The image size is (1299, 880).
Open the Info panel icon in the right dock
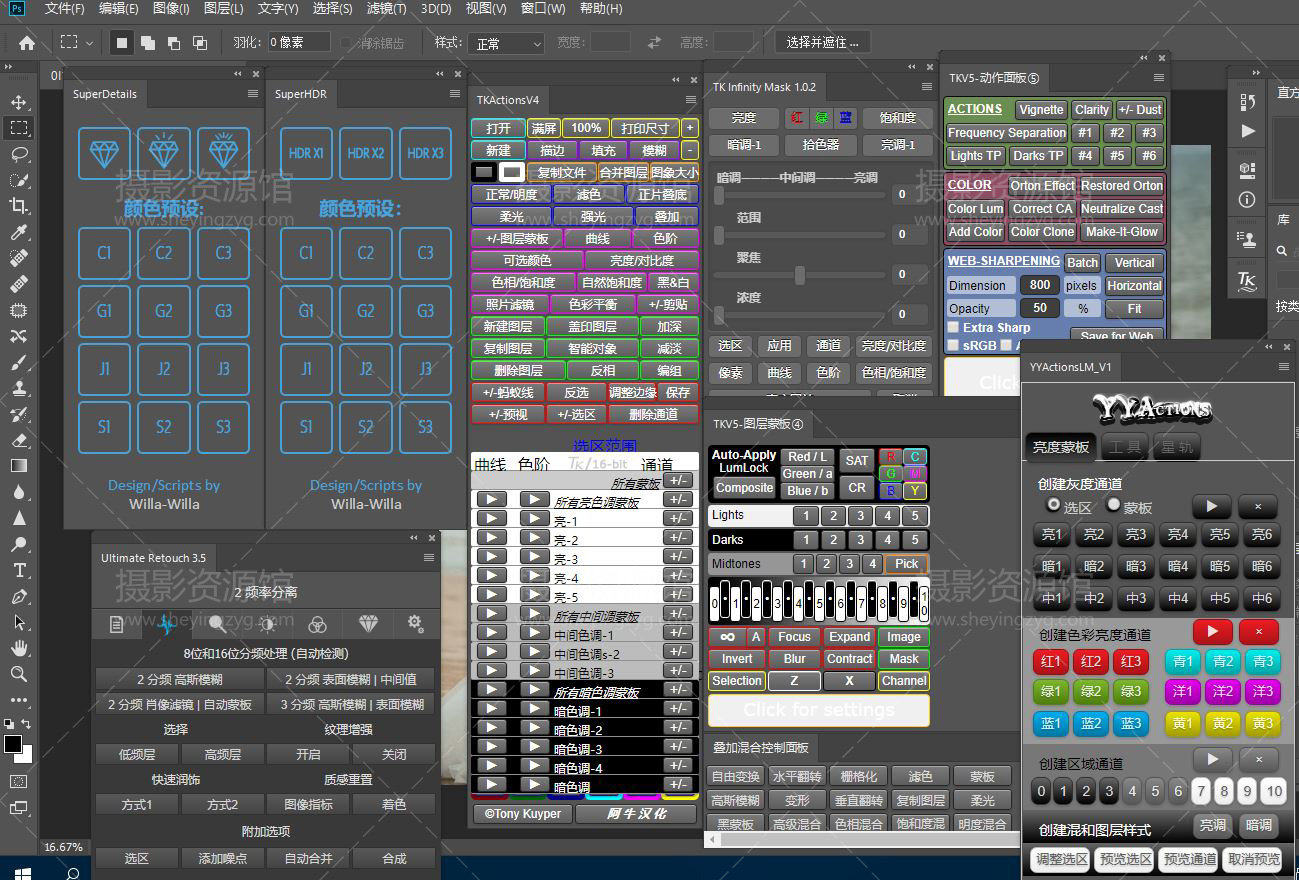pos(1247,199)
